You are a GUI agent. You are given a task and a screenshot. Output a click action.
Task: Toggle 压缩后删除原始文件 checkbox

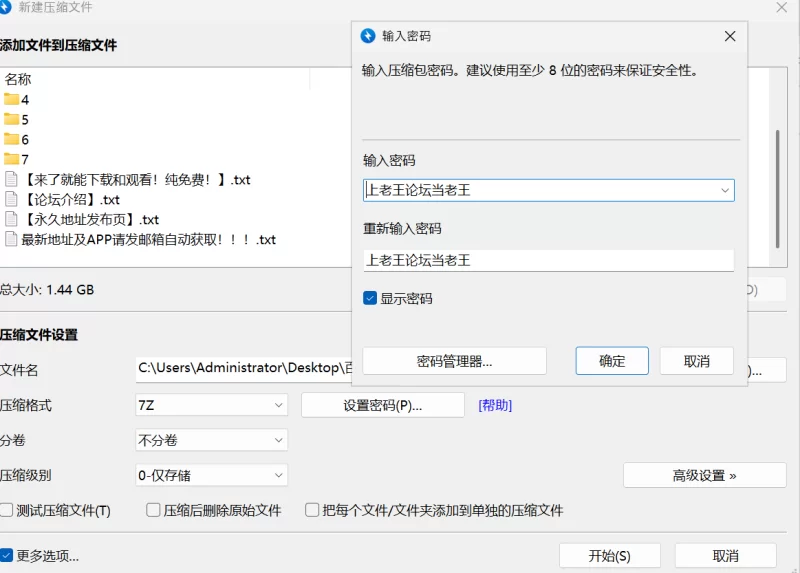[153, 510]
